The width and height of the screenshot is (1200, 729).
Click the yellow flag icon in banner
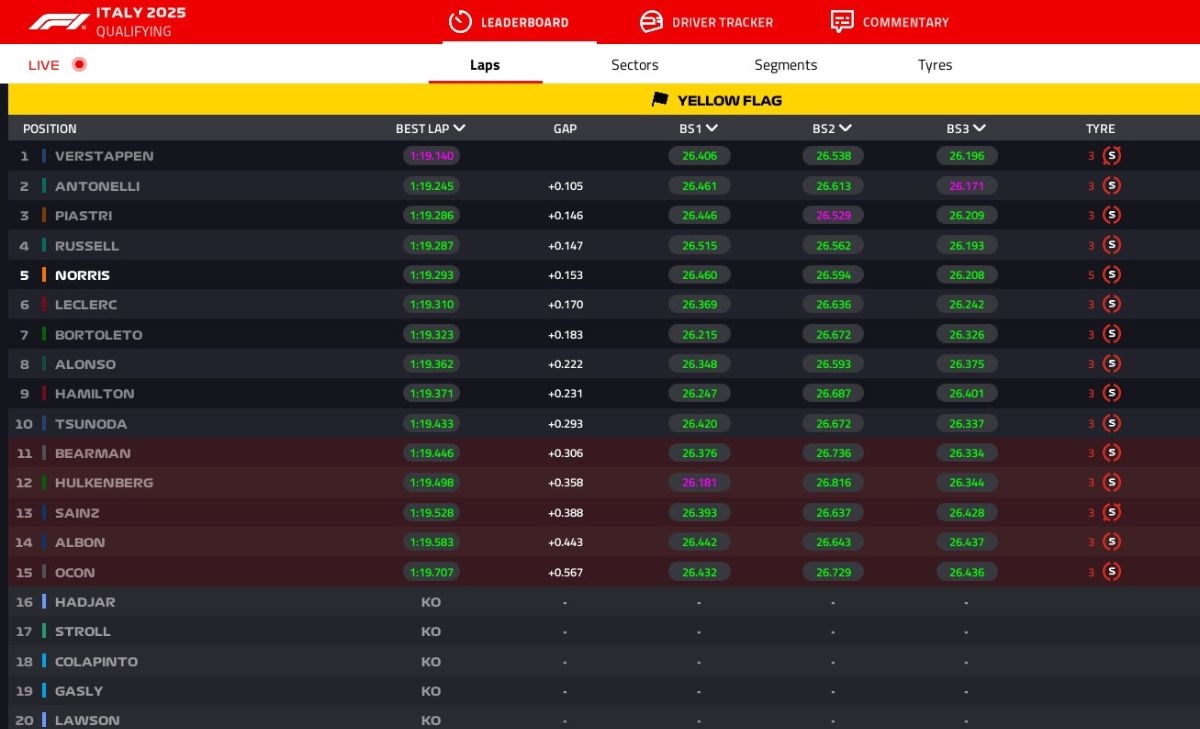pyautogui.click(x=660, y=100)
